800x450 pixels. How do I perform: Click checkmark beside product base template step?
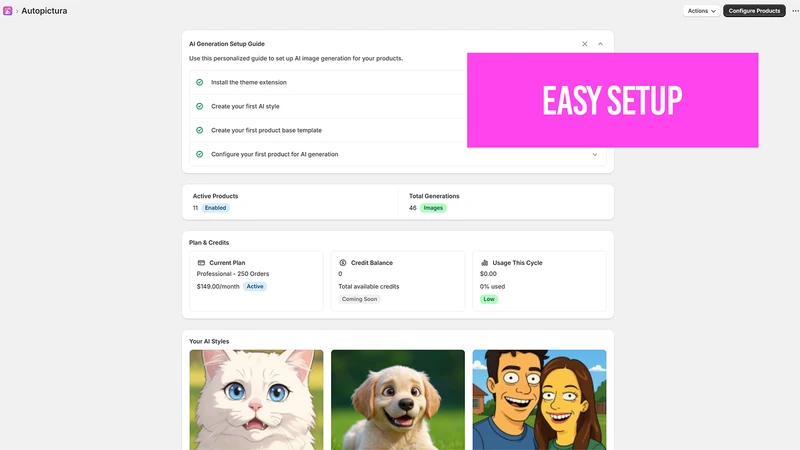pos(199,130)
